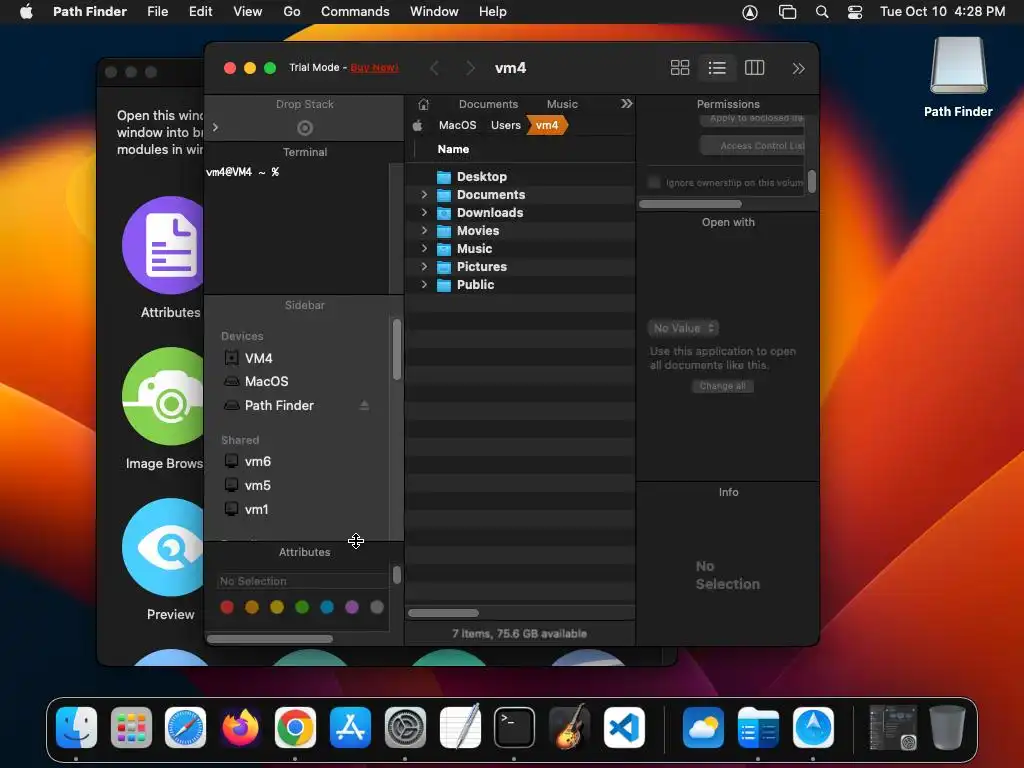Open the Go menu
Image resolution: width=1024 pixels, height=768 pixels.
click(292, 12)
